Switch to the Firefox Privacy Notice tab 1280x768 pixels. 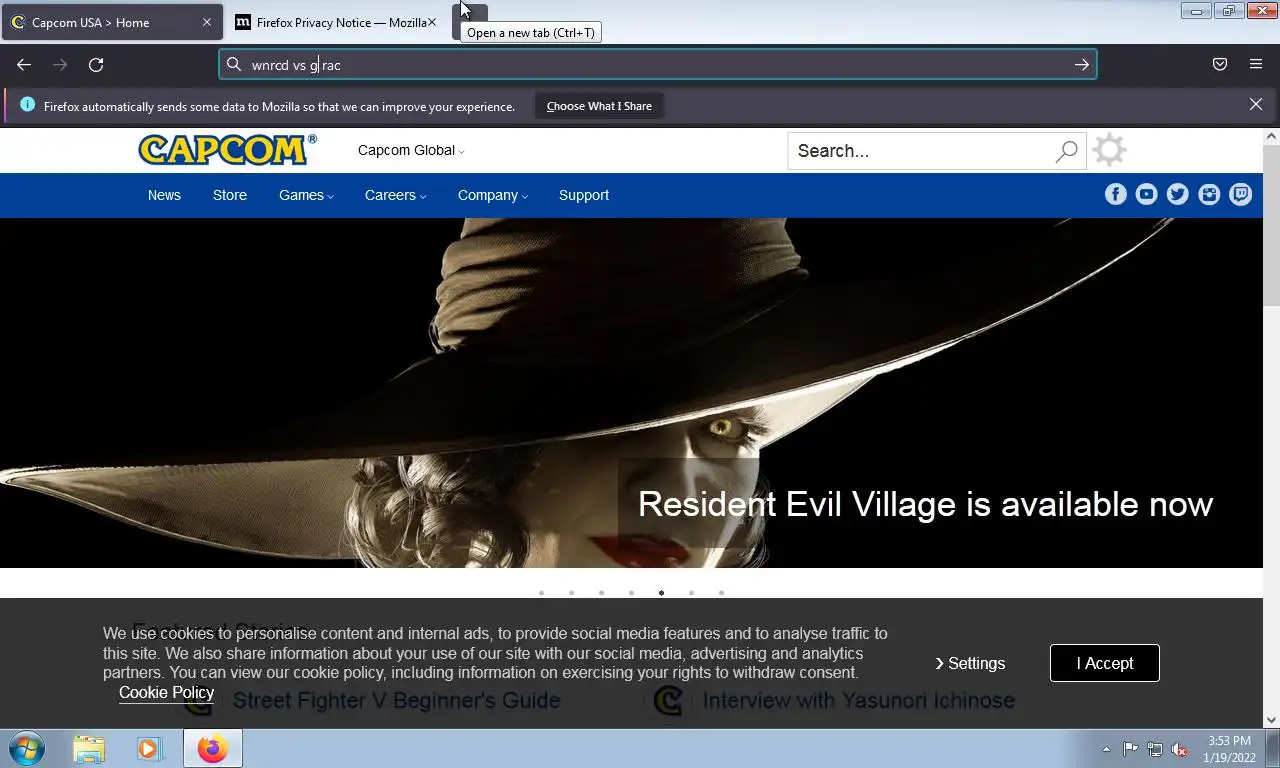pyautogui.click(x=337, y=22)
